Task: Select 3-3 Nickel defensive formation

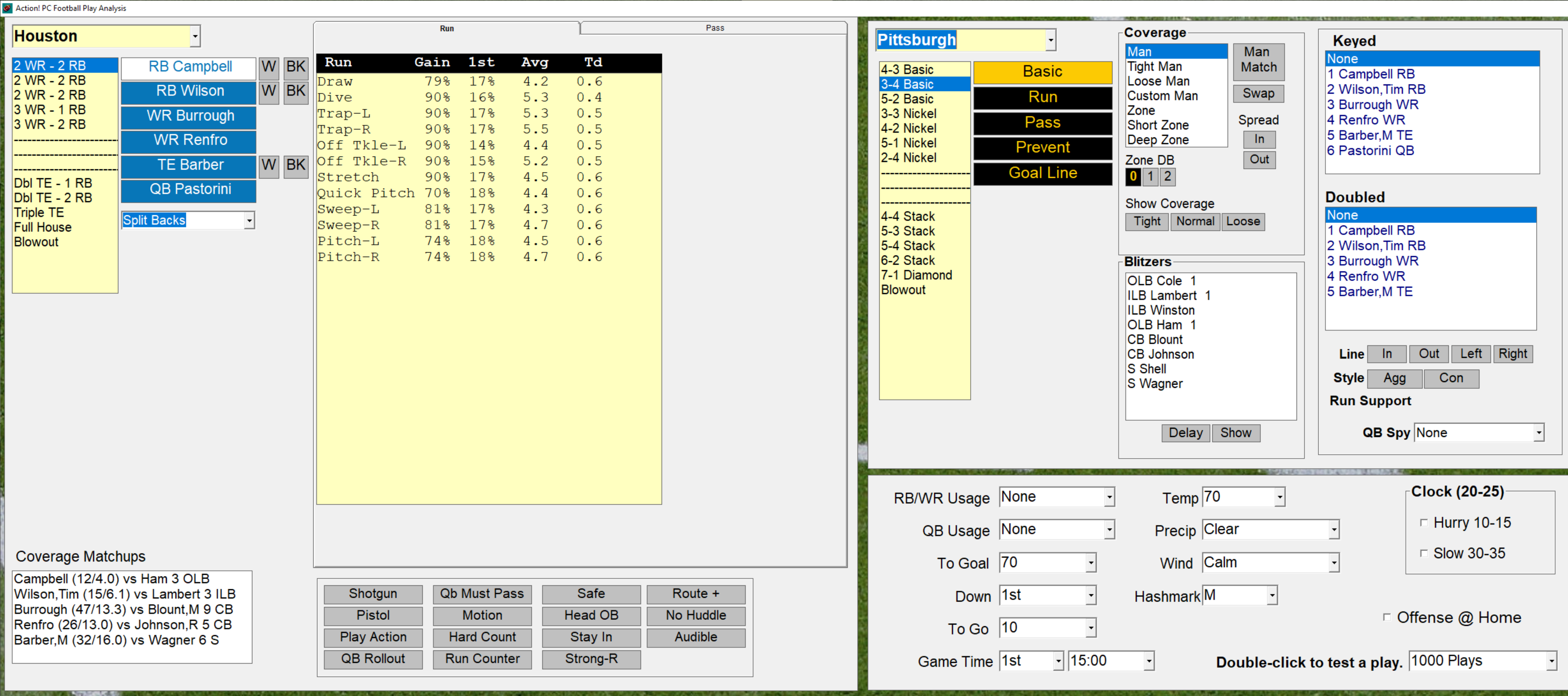Action: pos(924,114)
